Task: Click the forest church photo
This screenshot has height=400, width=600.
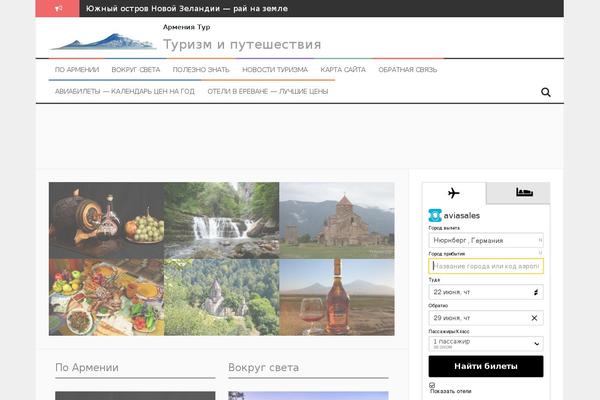Action: [222, 297]
